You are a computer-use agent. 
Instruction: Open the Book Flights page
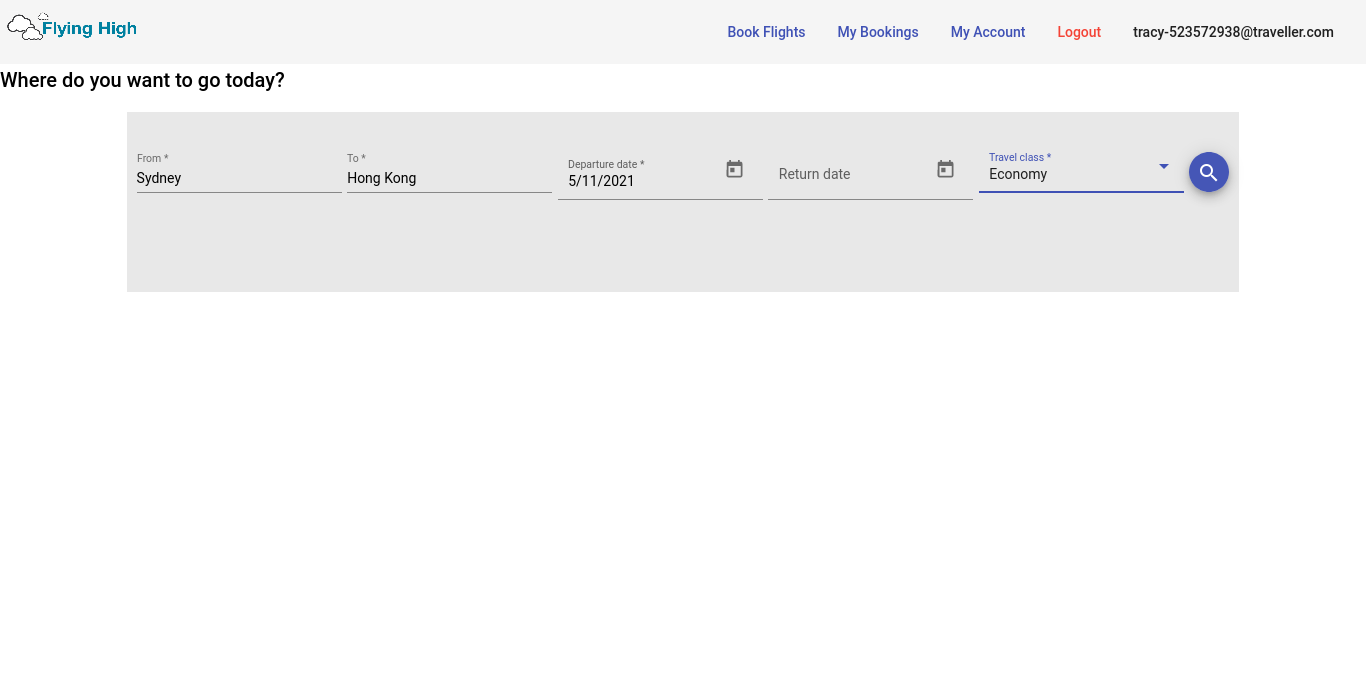pyautogui.click(x=766, y=32)
